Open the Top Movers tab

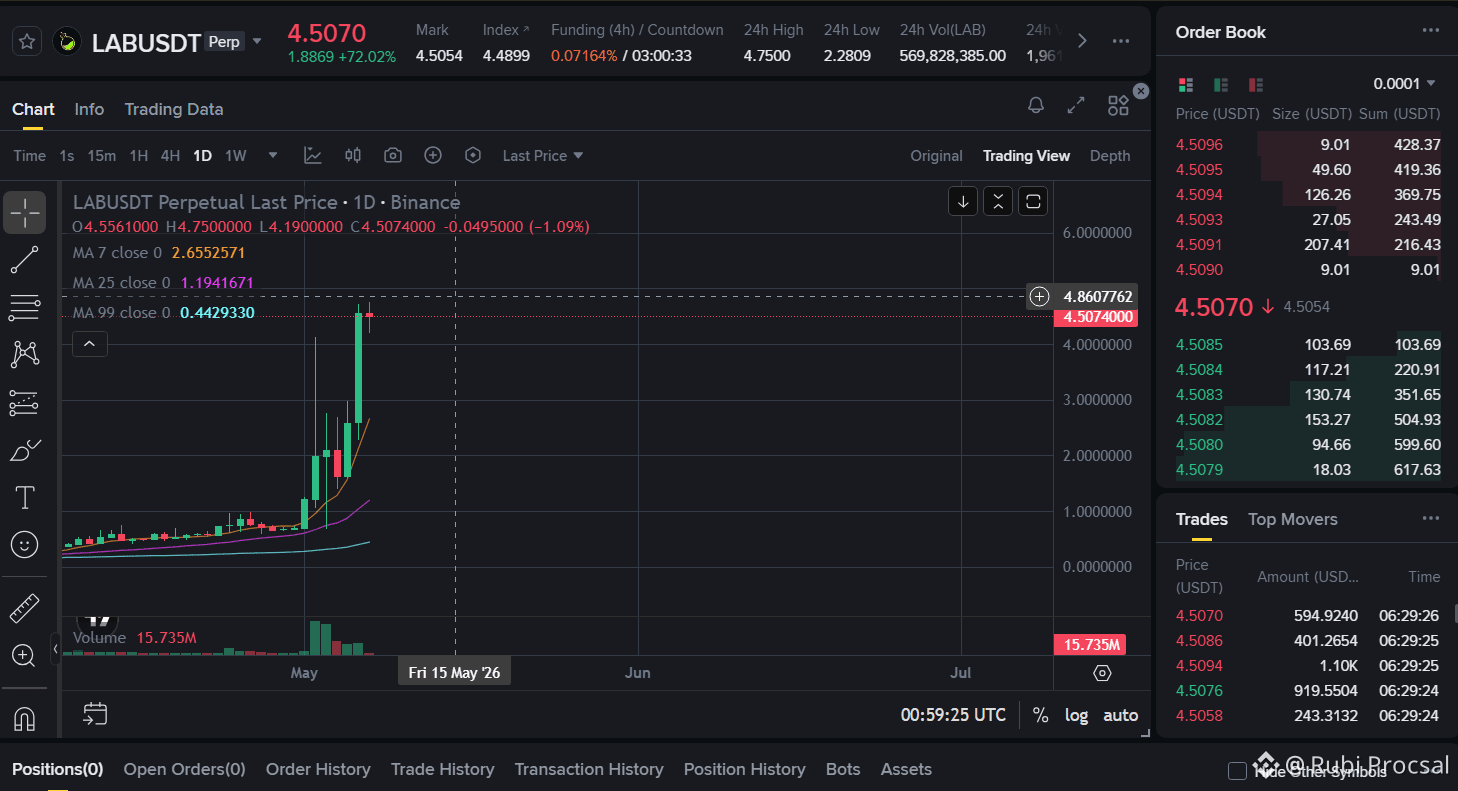[x=1292, y=519]
